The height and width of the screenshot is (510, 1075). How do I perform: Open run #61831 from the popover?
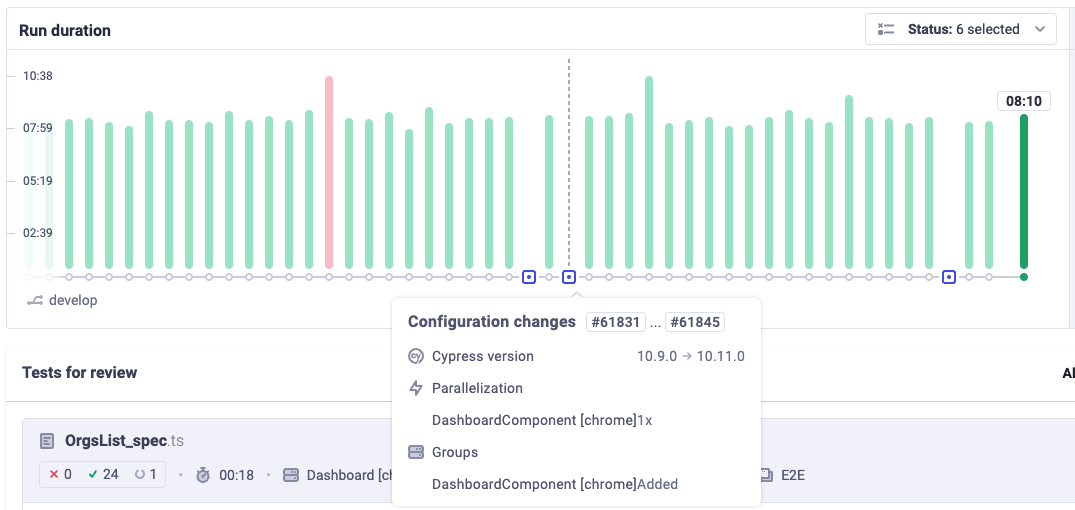615,322
